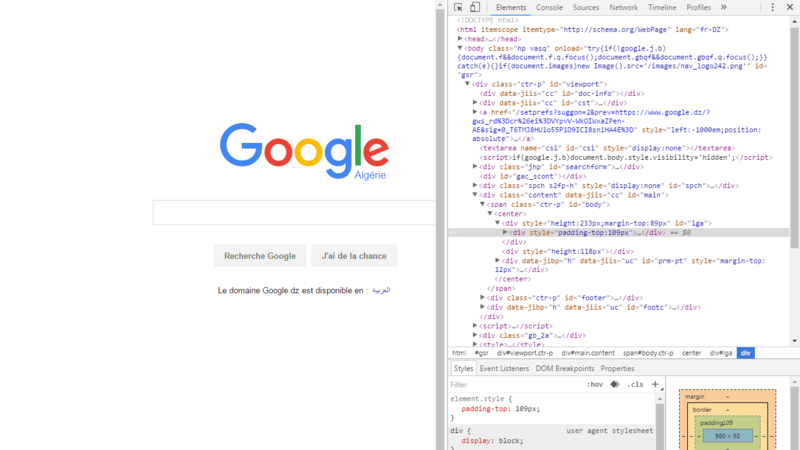The height and width of the screenshot is (450, 800).
Task: Collapse the span#body node
Action: click(x=482, y=204)
